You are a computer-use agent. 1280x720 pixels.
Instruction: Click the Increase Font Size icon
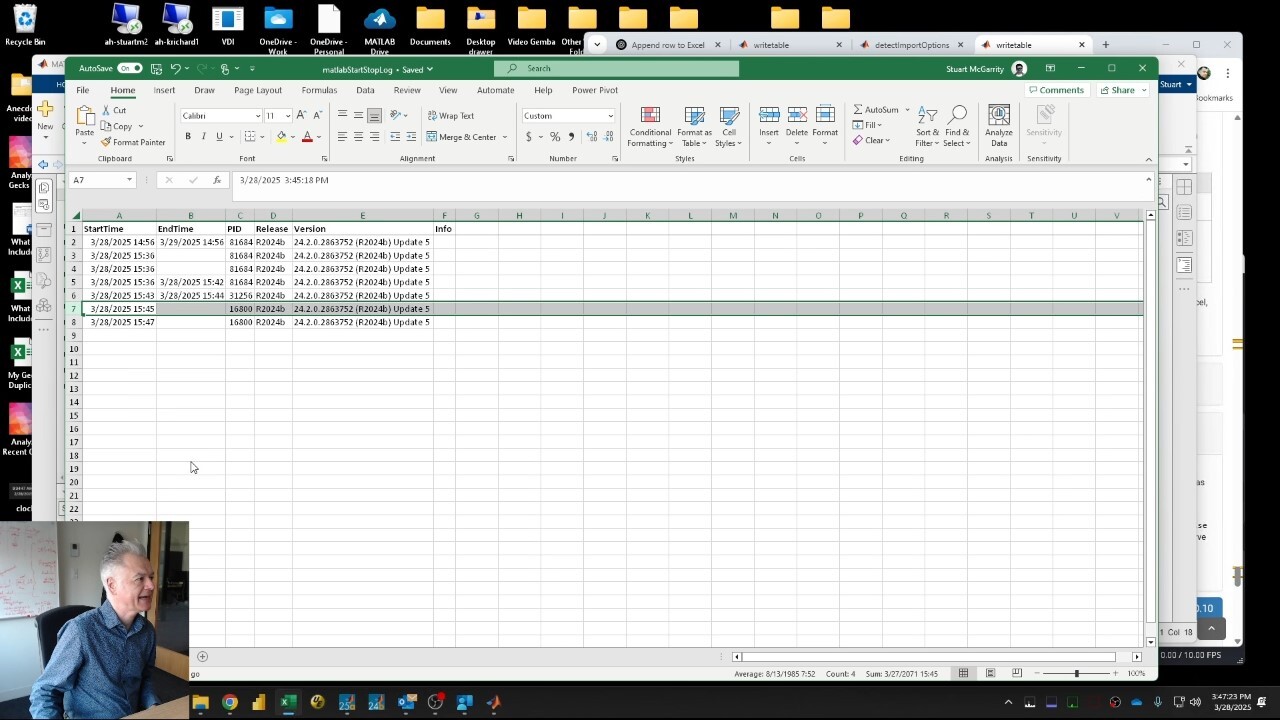301,116
